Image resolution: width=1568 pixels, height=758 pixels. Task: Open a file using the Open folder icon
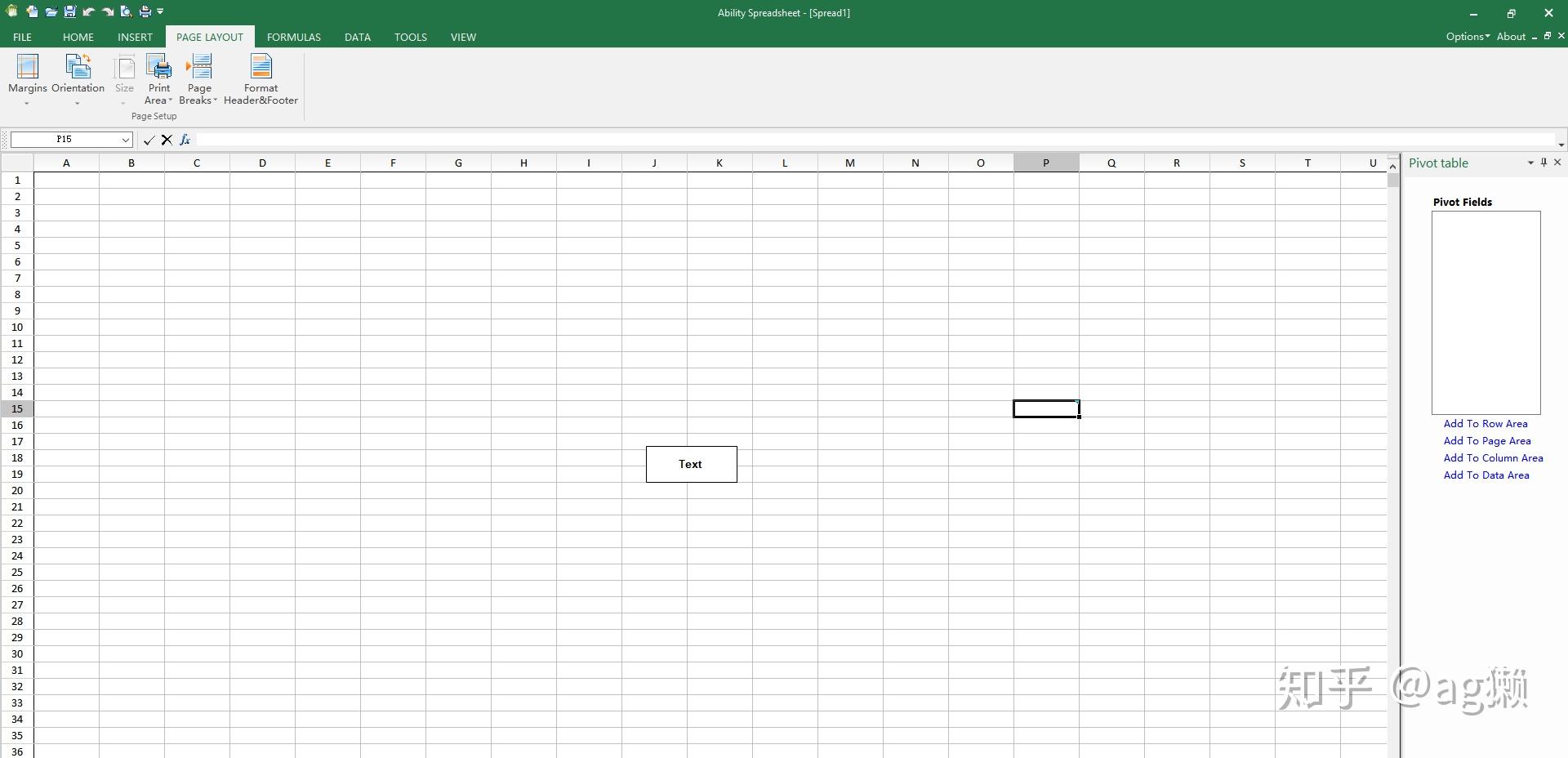[x=51, y=11]
